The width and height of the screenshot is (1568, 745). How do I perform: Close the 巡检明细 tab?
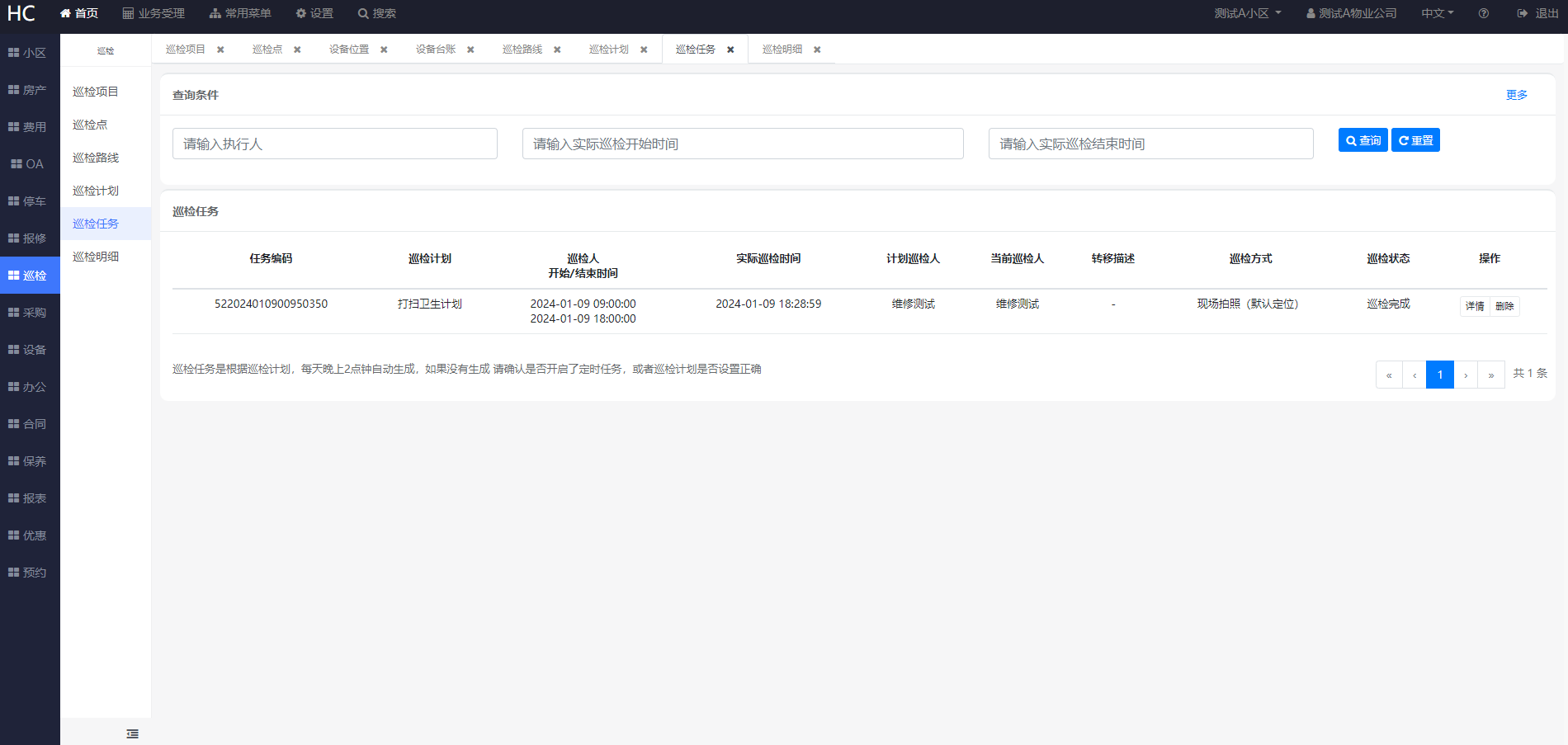point(817,50)
